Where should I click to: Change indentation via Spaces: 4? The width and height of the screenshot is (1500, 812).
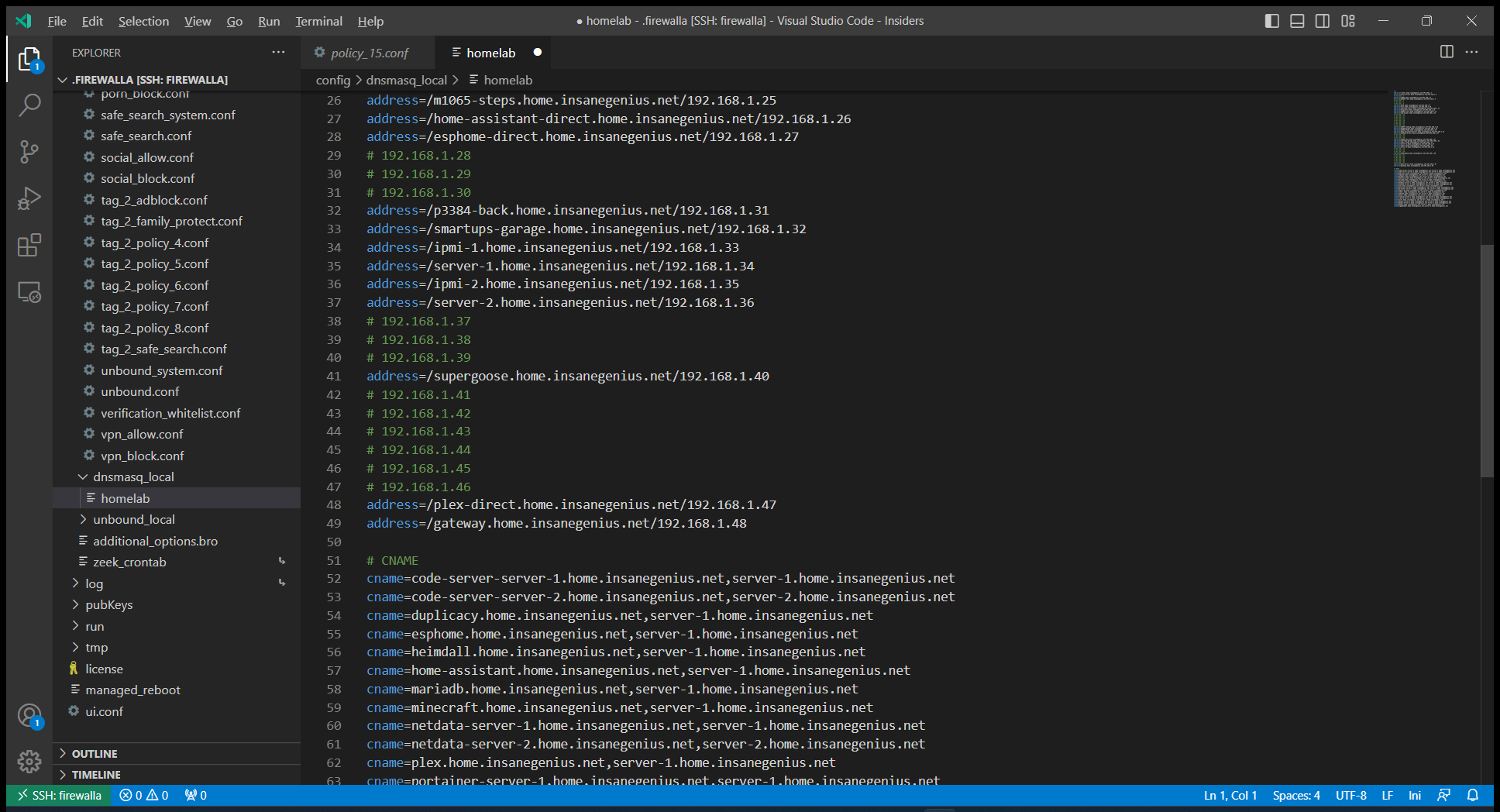pyautogui.click(x=1295, y=795)
